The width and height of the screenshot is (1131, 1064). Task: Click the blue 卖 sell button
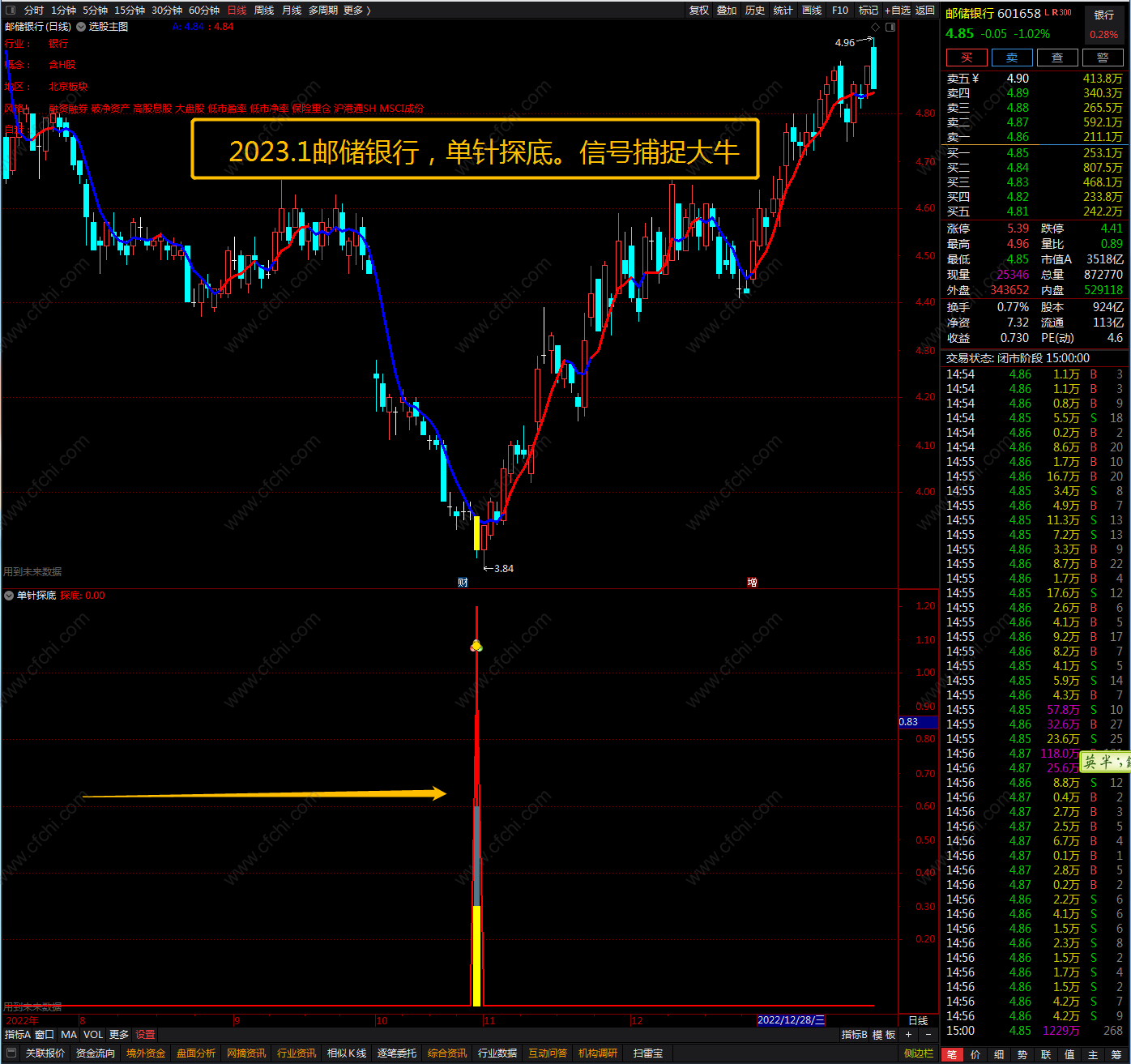1012,58
